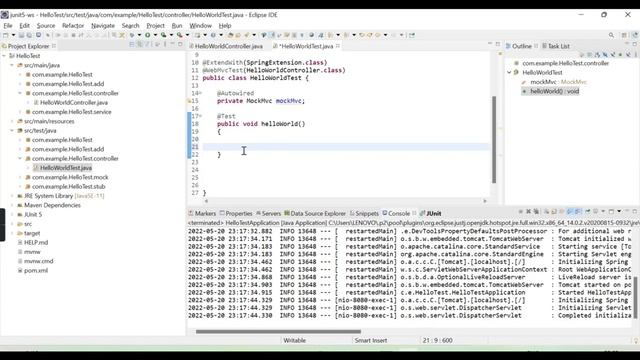Click the Save toolbar icon

coord(21,35)
